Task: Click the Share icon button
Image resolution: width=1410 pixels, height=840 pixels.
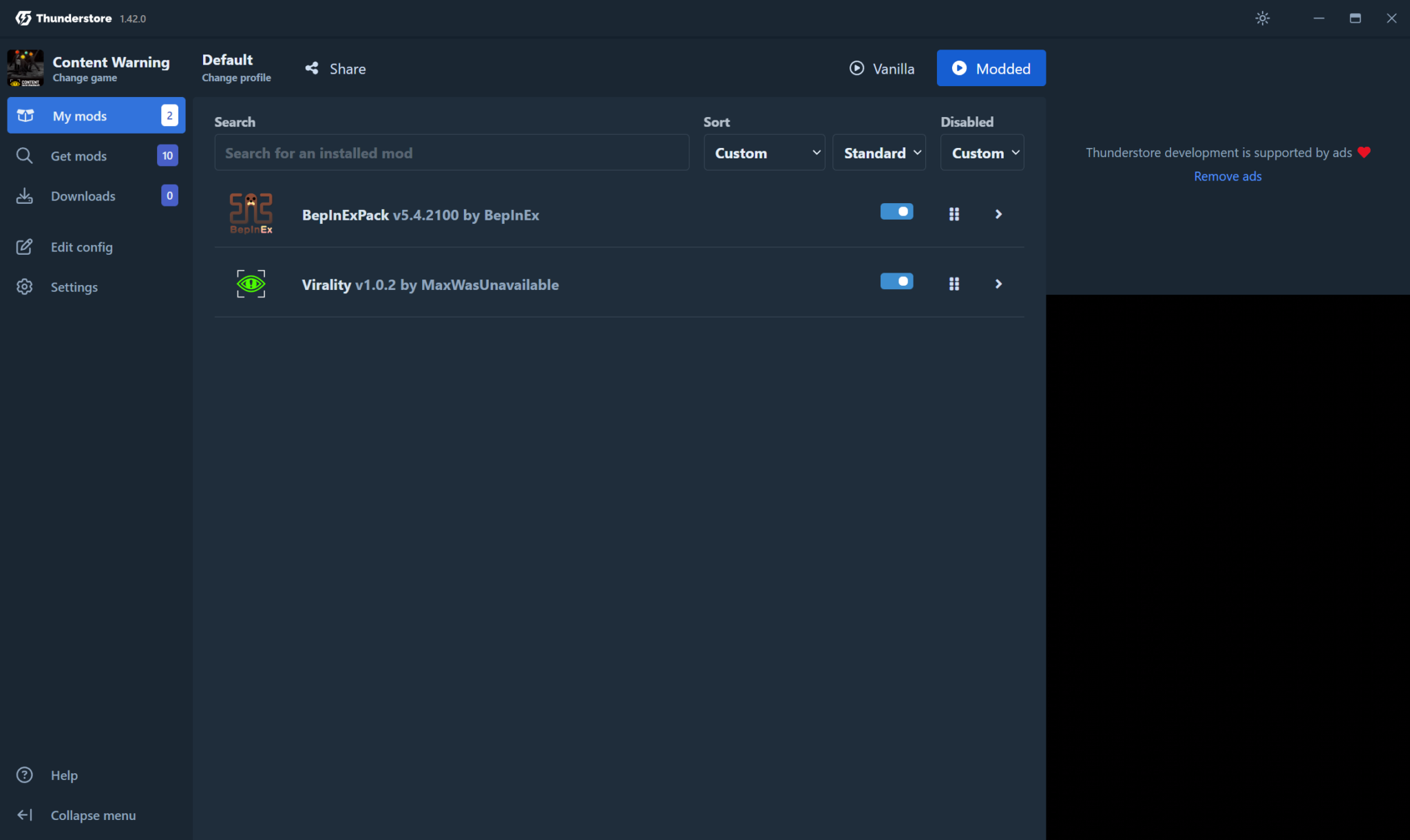Action: 312,68
